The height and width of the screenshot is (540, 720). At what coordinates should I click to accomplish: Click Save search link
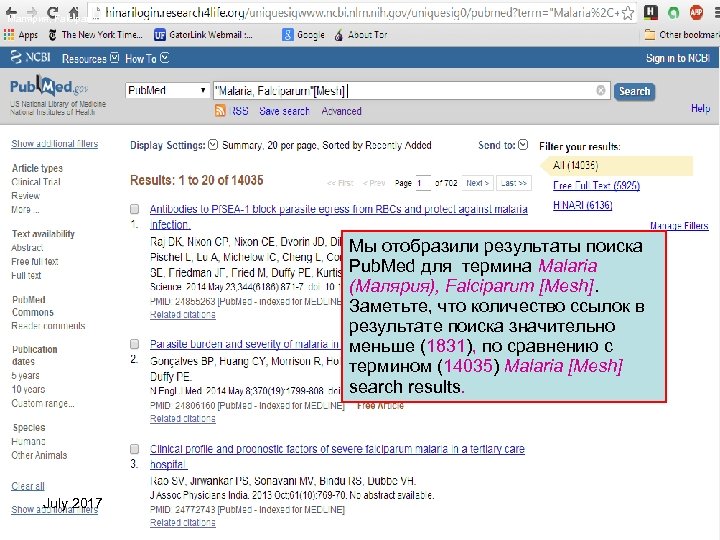[x=284, y=111]
